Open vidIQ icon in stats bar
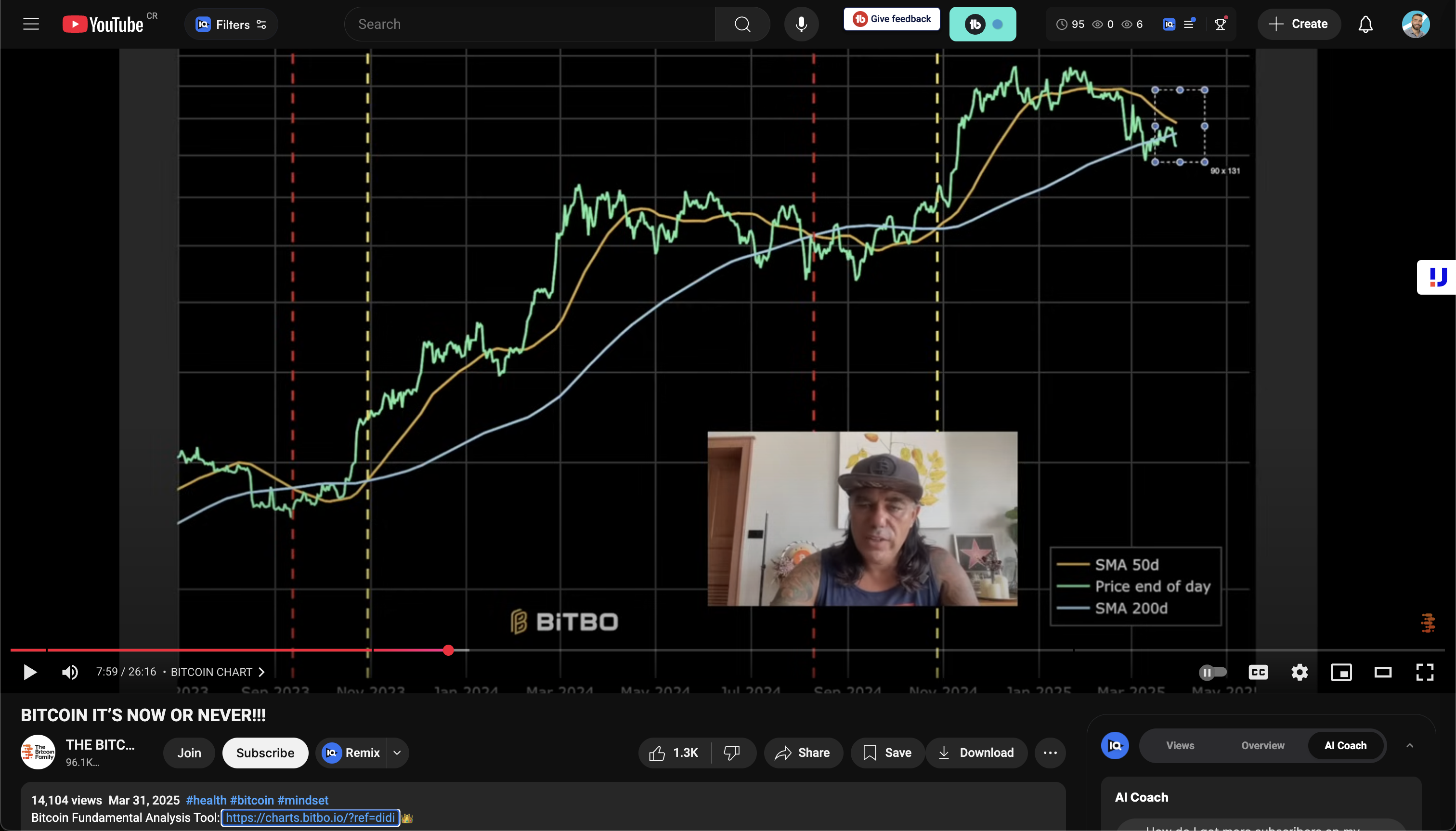The image size is (1456, 831). point(1169,24)
